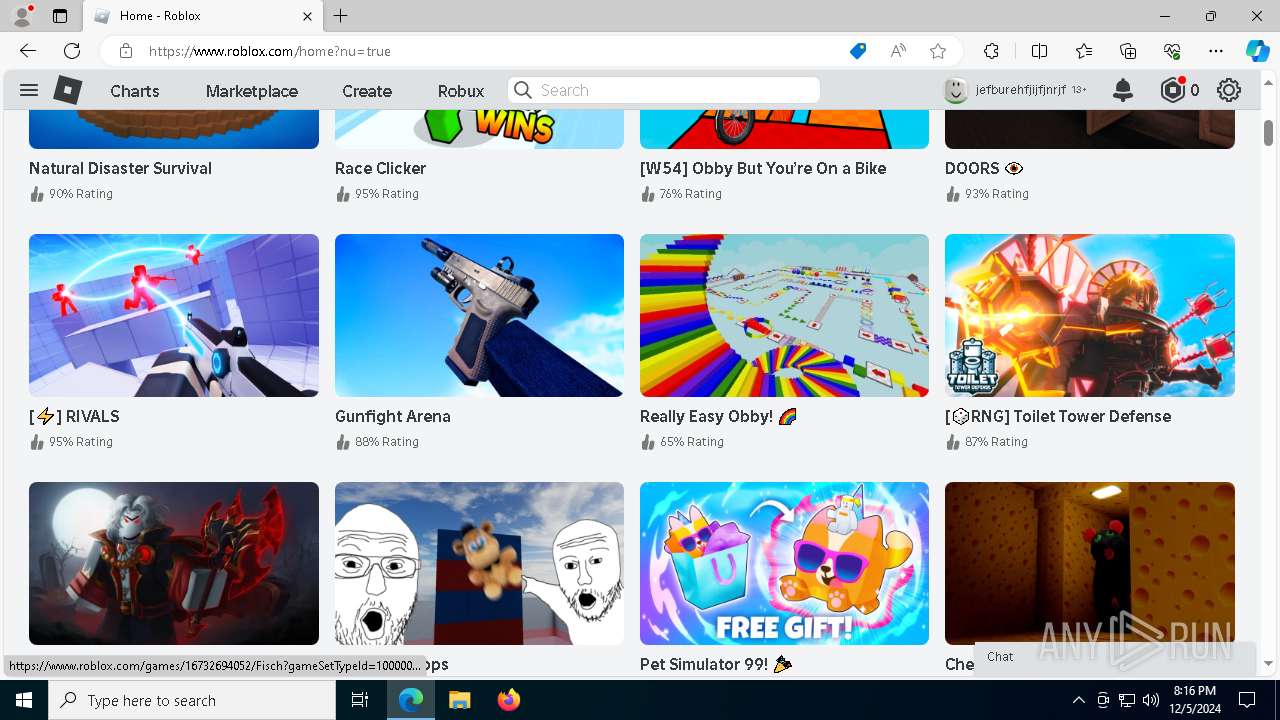Click the user avatar icon for jefburehfjijfjnrjf
Screen dimensions: 1280x720
[956, 90]
